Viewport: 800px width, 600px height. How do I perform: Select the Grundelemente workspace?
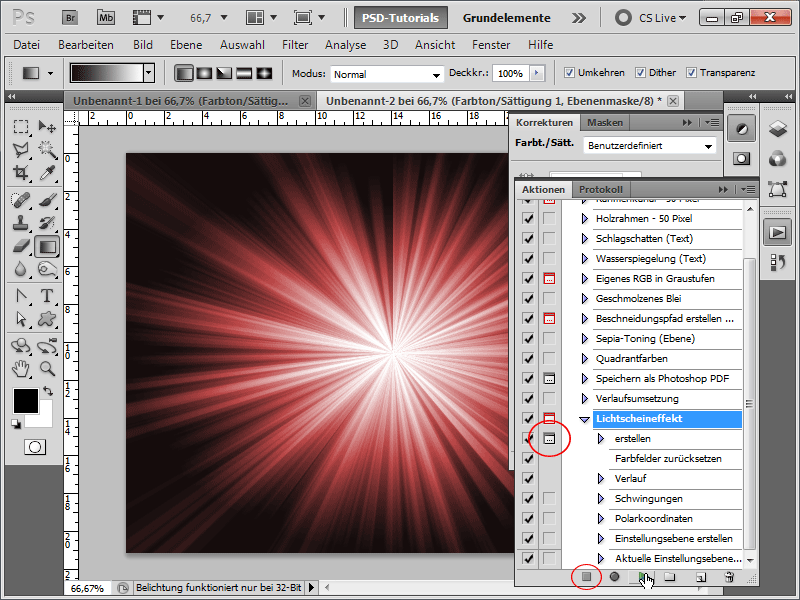(x=507, y=18)
